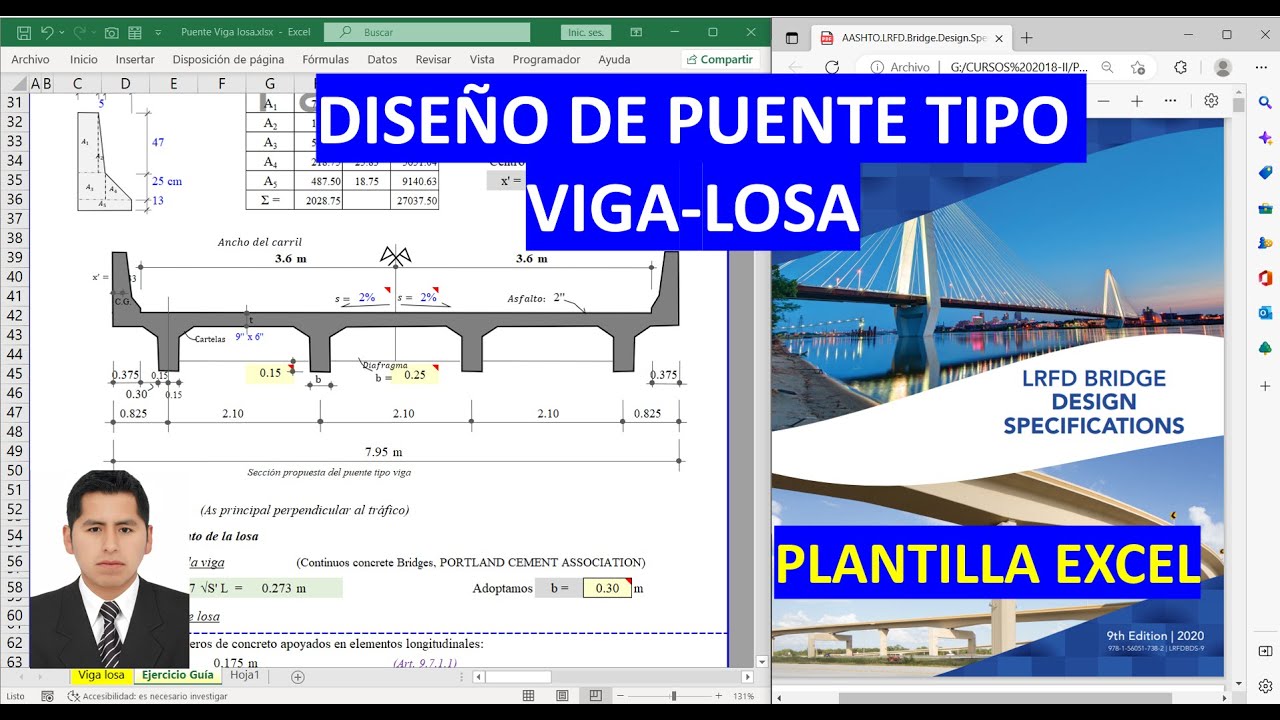This screenshot has height=720, width=1280.
Task: Click the zoom in plus in Excel status bar
Action: click(x=718, y=696)
